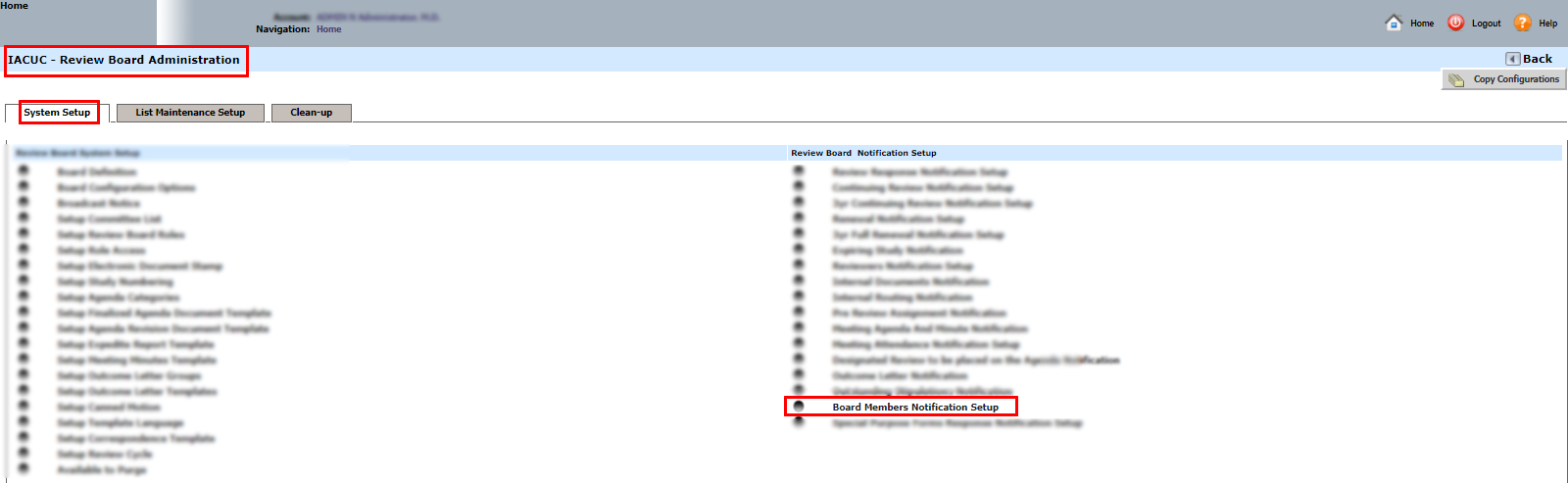This screenshot has width=1568, height=483.
Task: Open Setup Finalized Agenda Document Template link
Action: [164, 314]
